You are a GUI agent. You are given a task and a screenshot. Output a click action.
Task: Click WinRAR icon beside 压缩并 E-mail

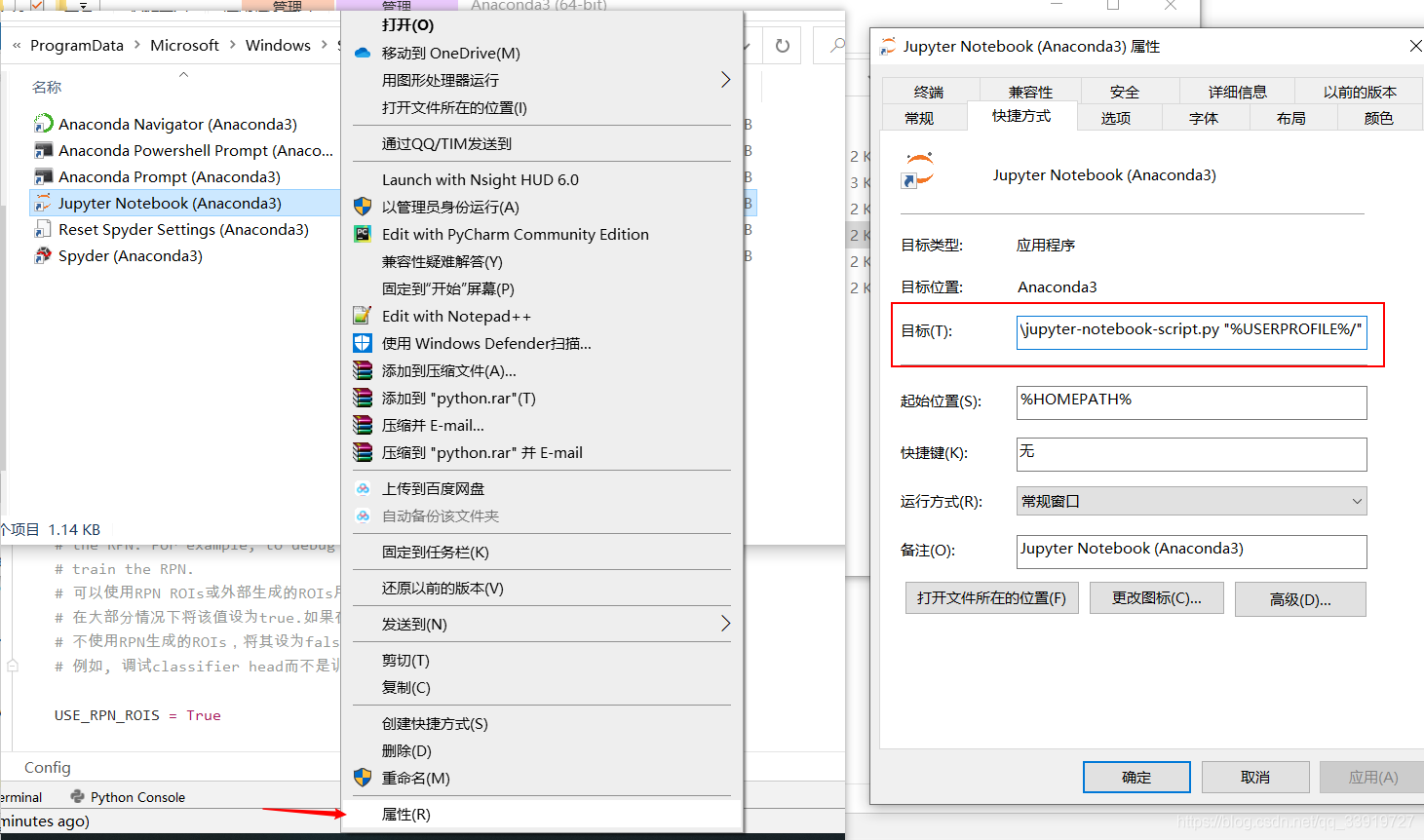(x=363, y=425)
